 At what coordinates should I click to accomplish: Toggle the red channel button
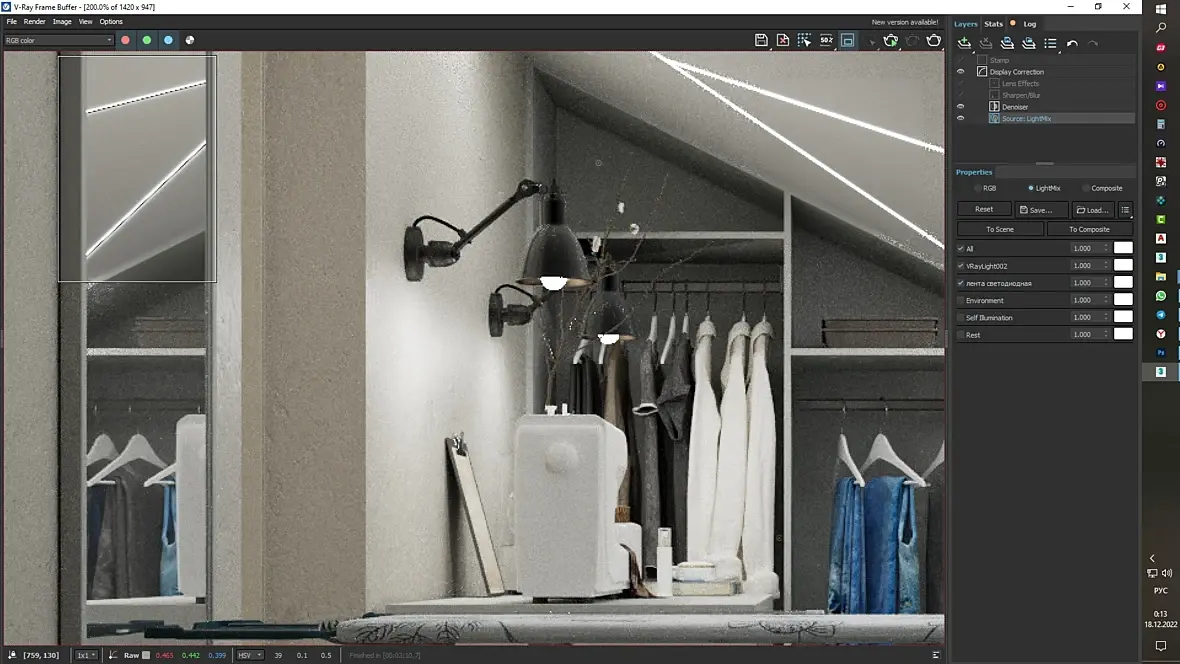(x=126, y=40)
